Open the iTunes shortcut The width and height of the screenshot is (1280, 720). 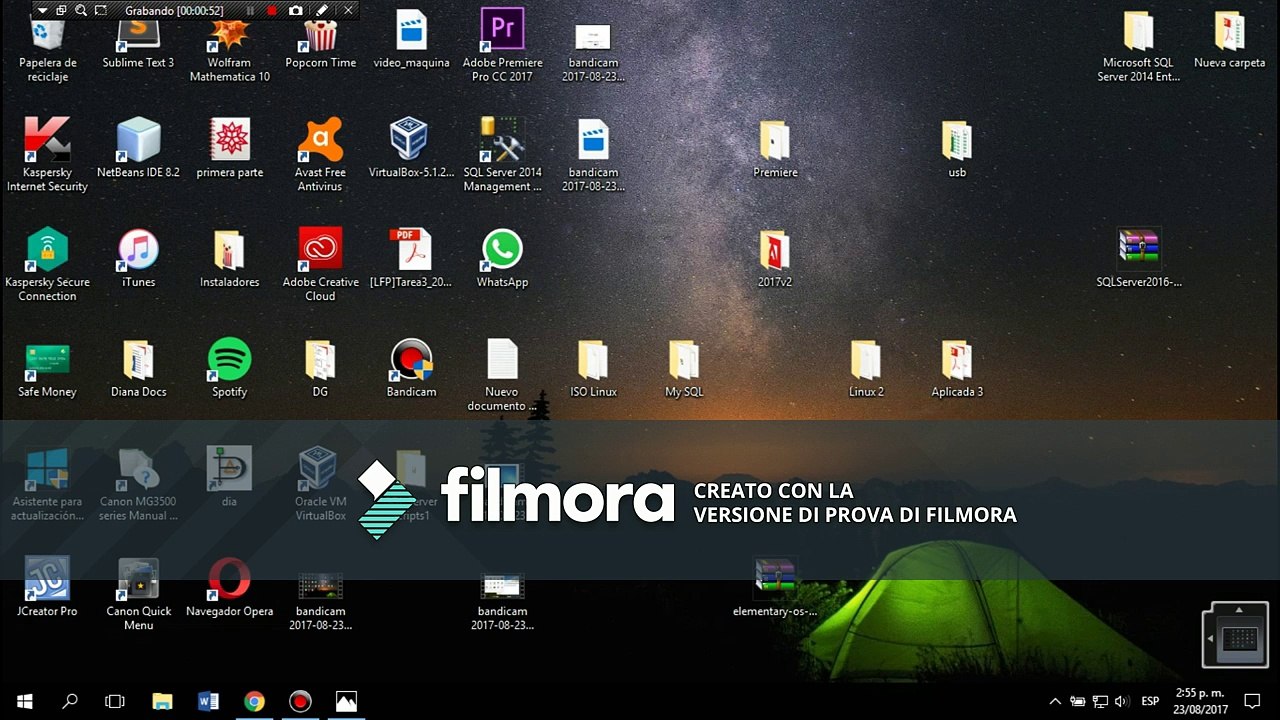(x=138, y=259)
